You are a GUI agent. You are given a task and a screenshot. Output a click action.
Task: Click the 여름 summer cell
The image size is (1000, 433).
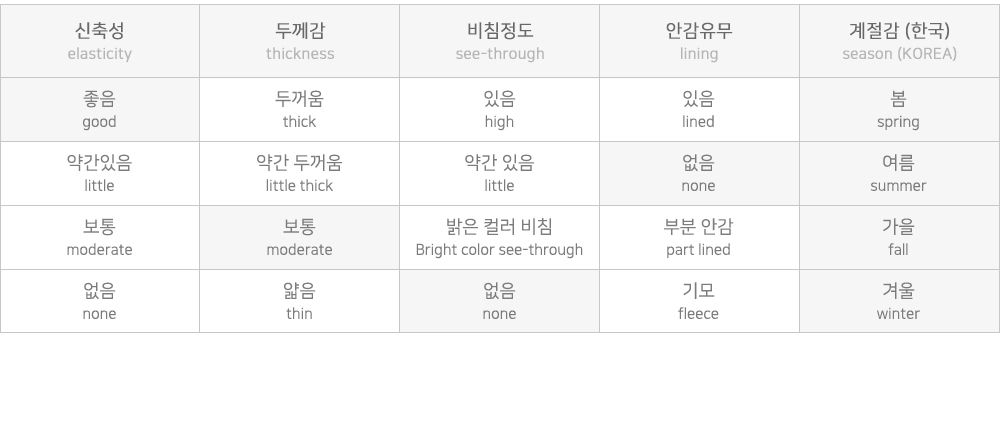pyautogui.click(x=899, y=173)
